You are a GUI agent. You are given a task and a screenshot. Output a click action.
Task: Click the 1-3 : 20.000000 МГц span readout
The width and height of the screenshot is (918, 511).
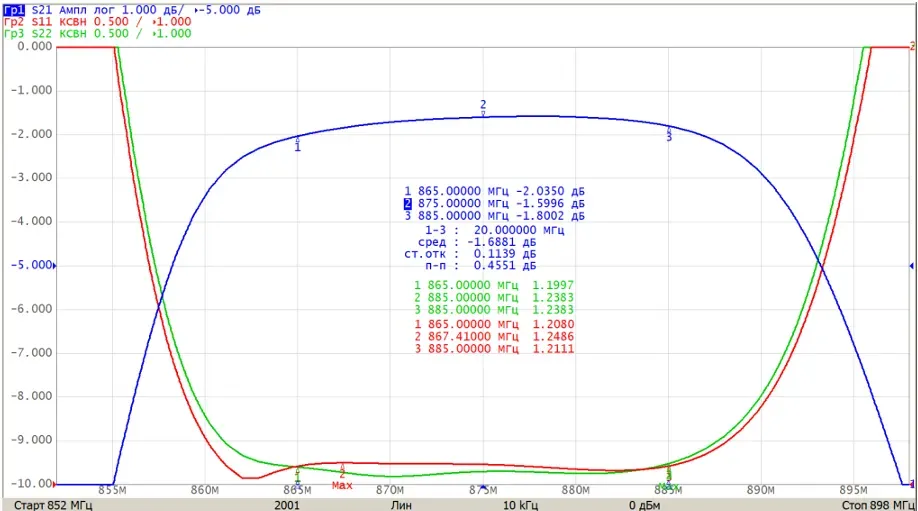click(x=494, y=230)
